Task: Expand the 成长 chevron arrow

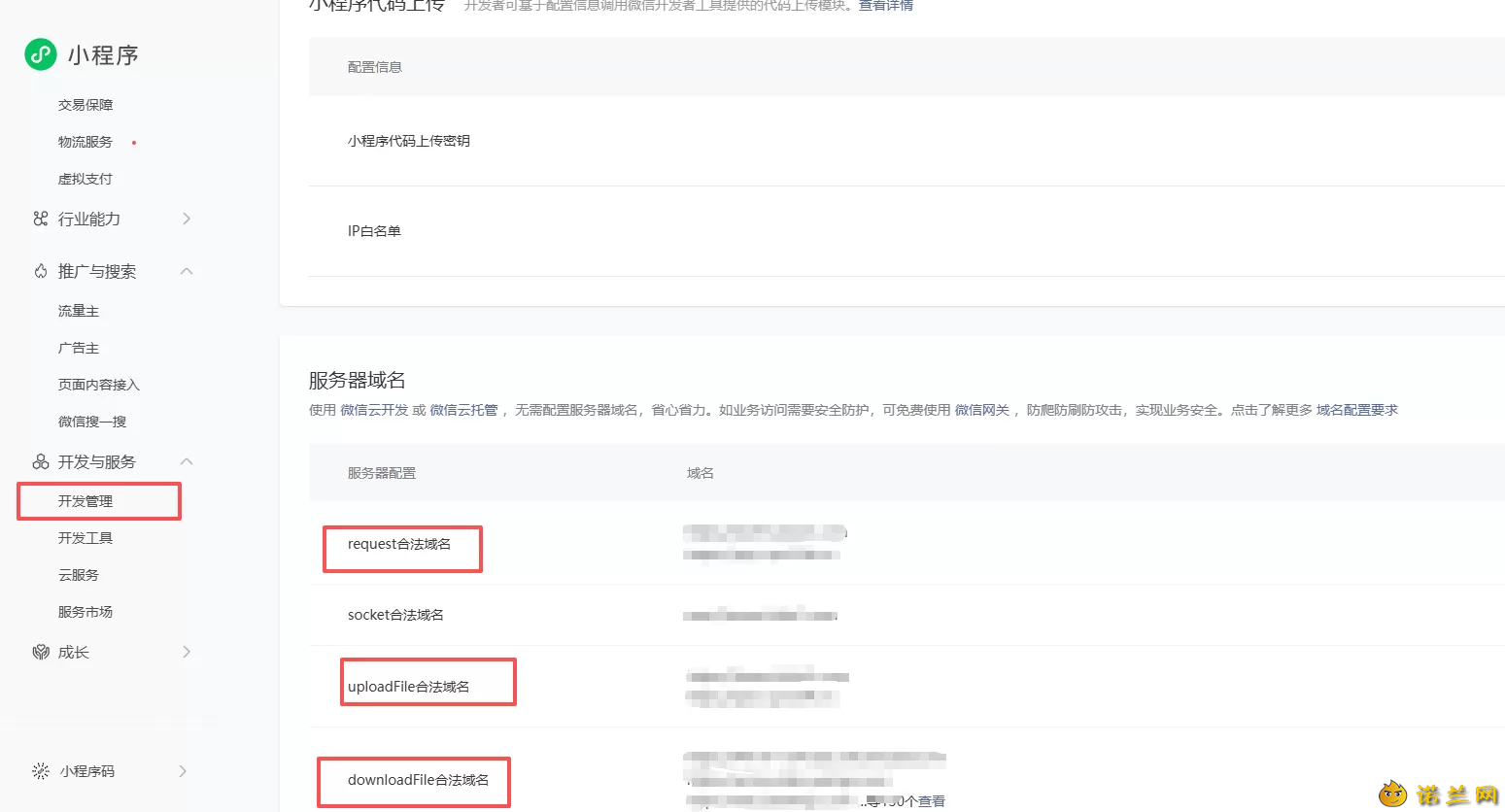Action: coord(187,652)
